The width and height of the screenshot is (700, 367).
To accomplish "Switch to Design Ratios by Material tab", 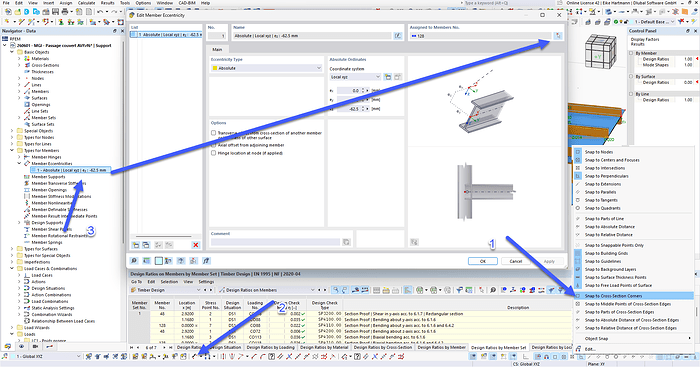I will pyautogui.click(x=324, y=347).
